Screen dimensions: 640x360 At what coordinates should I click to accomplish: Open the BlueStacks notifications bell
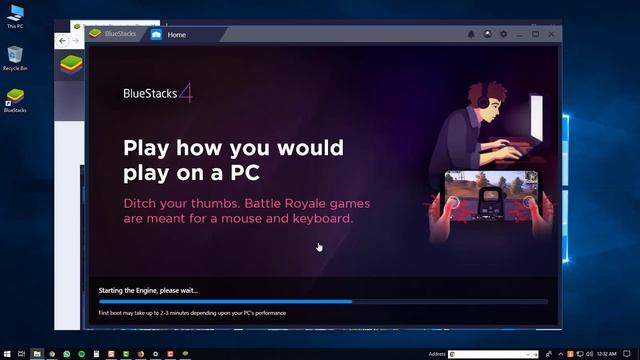click(471, 34)
